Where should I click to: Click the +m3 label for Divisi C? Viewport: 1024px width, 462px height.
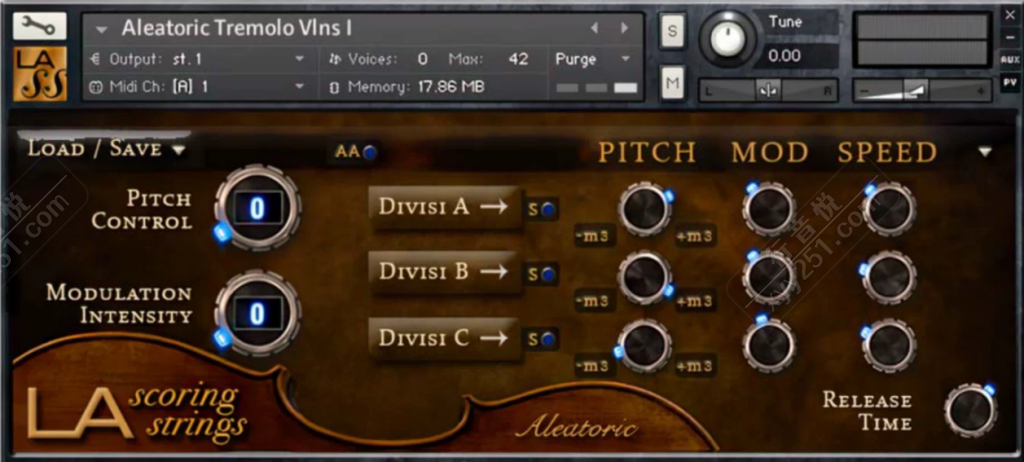pyautogui.click(x=696, y=366)
